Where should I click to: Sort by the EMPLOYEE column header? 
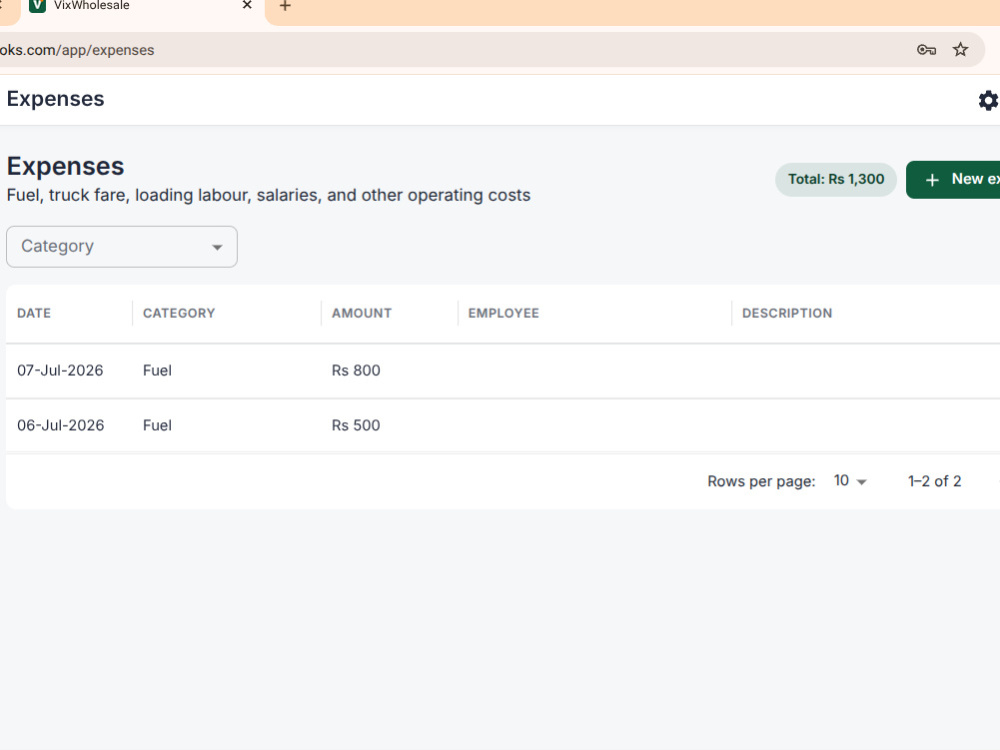coord(504,313)
